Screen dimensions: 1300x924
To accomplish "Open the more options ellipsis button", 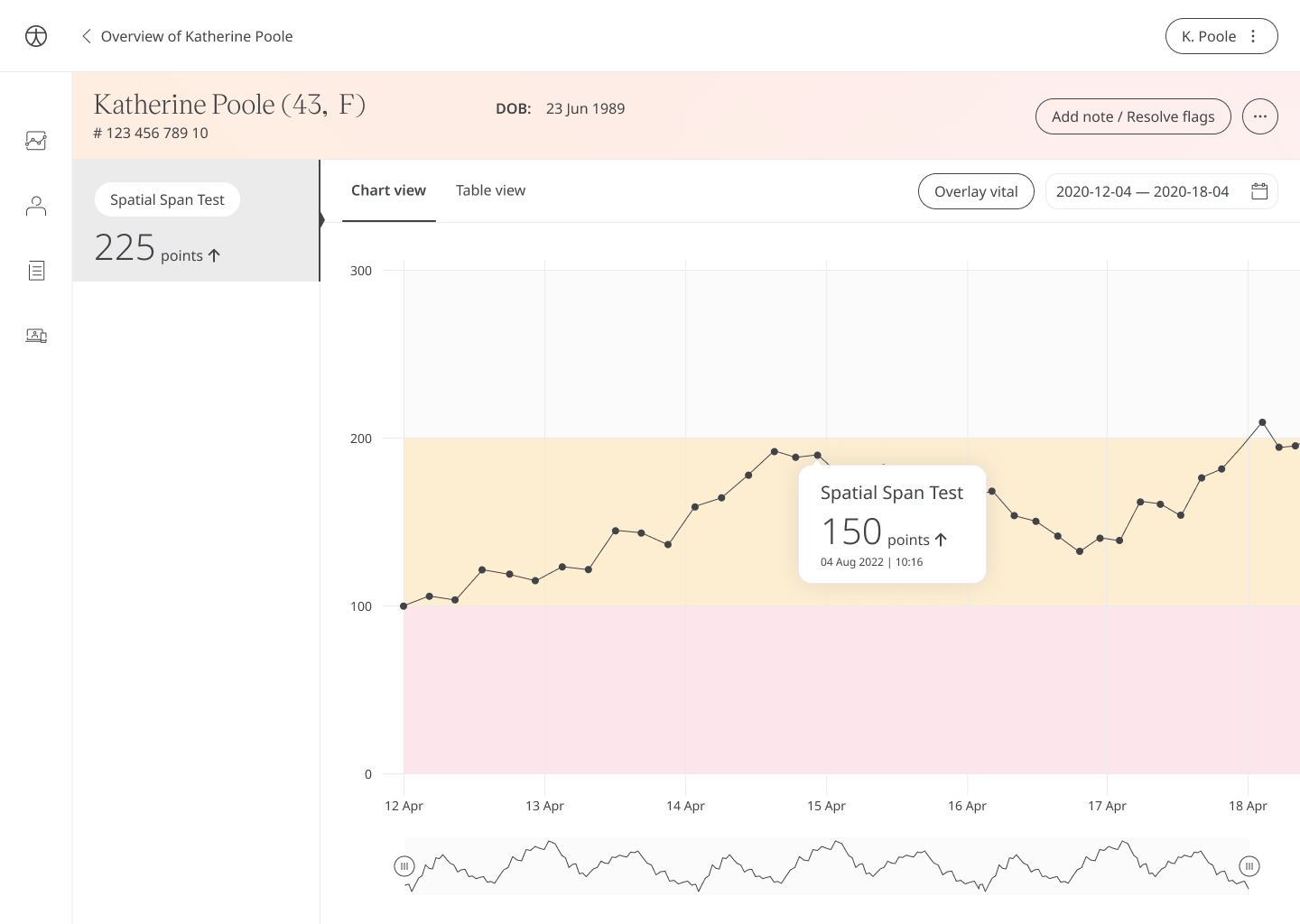I will (x=1260, y=116).
